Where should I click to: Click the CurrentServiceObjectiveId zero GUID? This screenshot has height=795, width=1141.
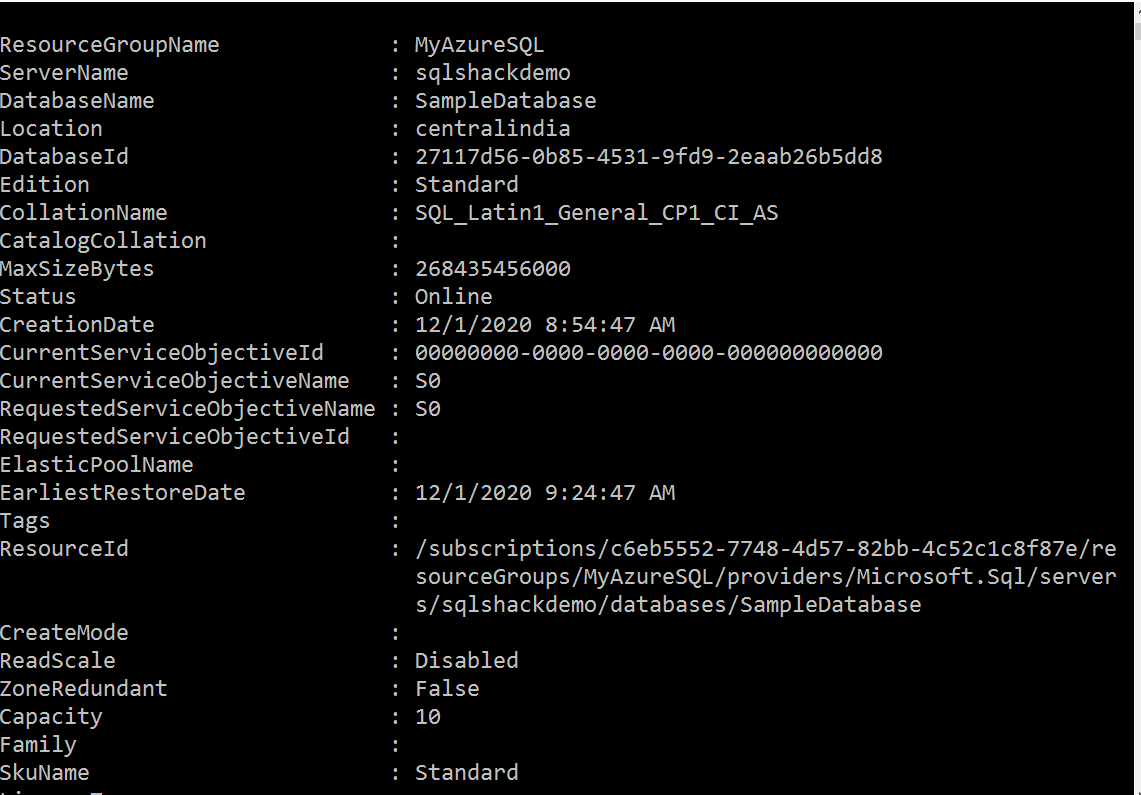tap(648, 353)
